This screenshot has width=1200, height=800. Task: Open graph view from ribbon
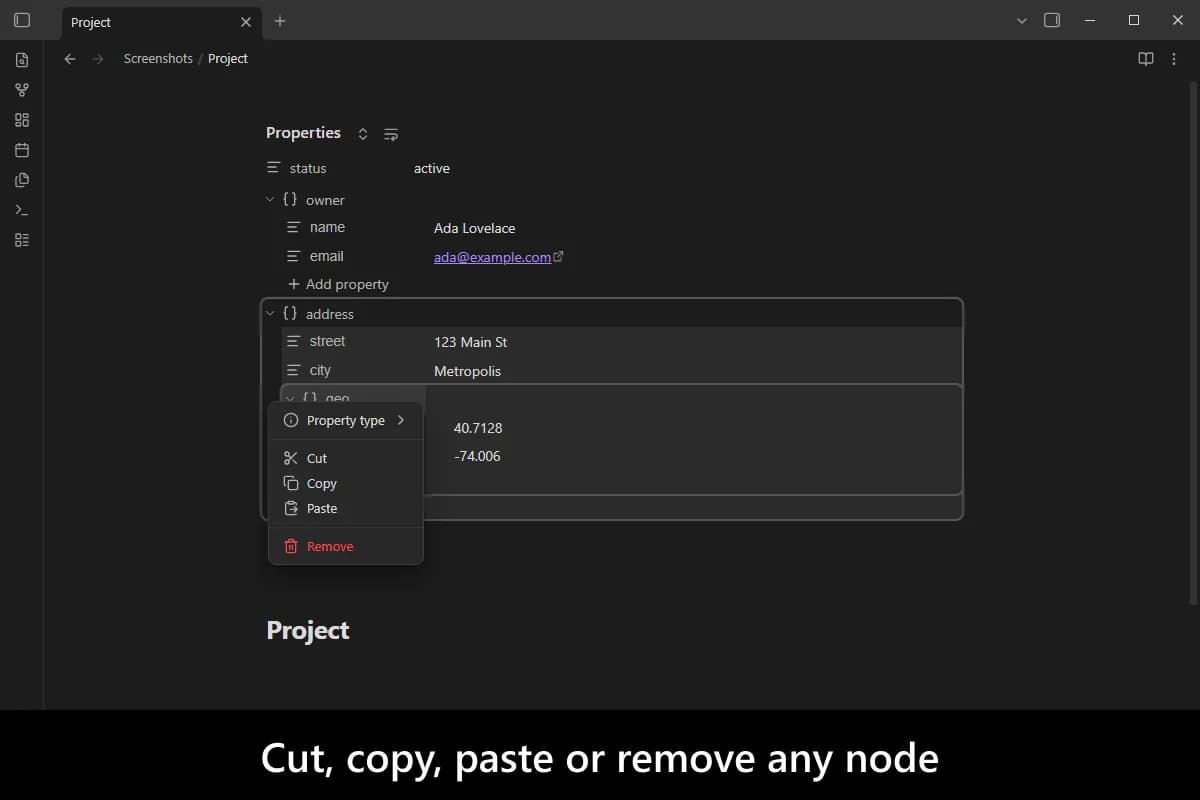click(21, 90)
